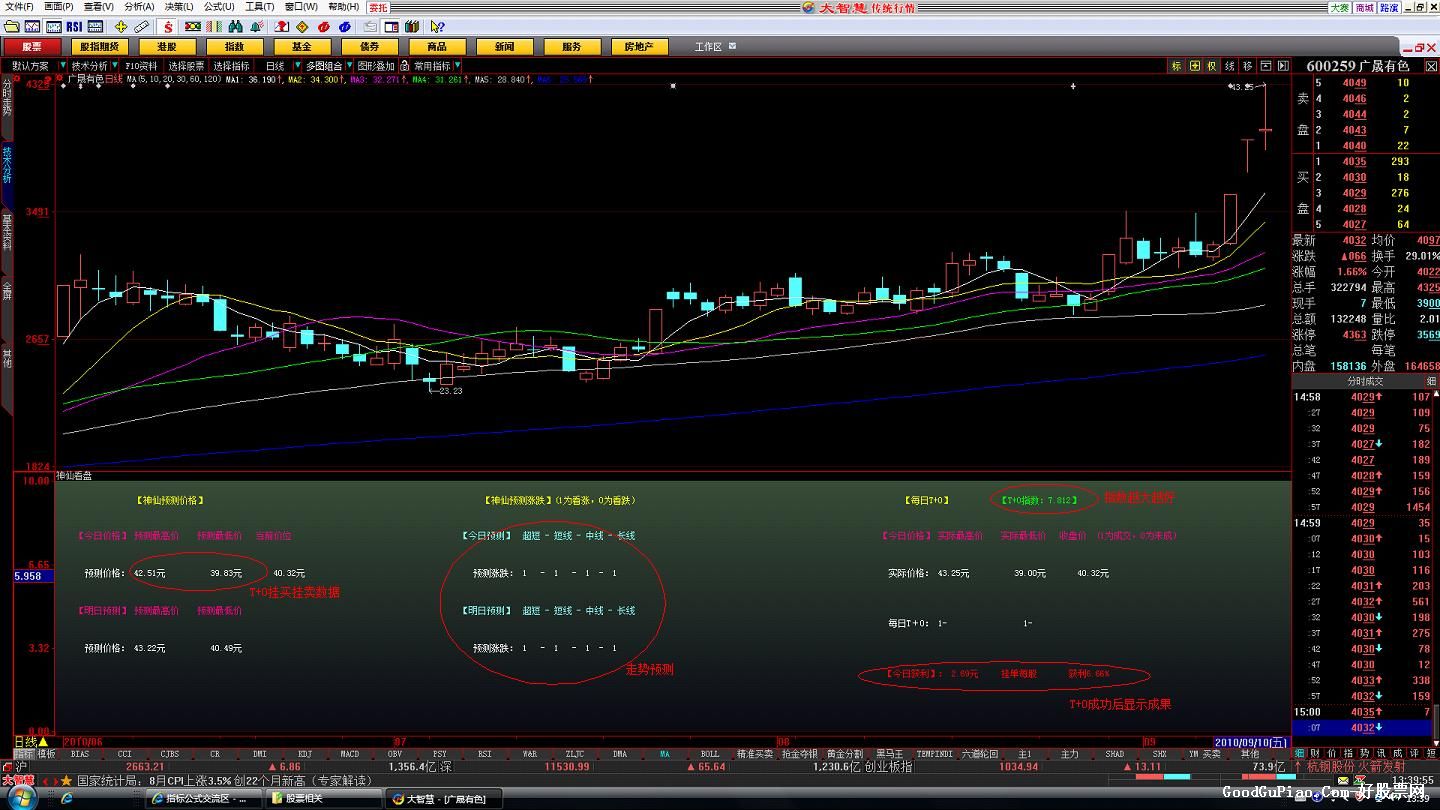Click the panel window icon above chart
This screenshot has height=810, width=1440.
tap(1266, 66)
